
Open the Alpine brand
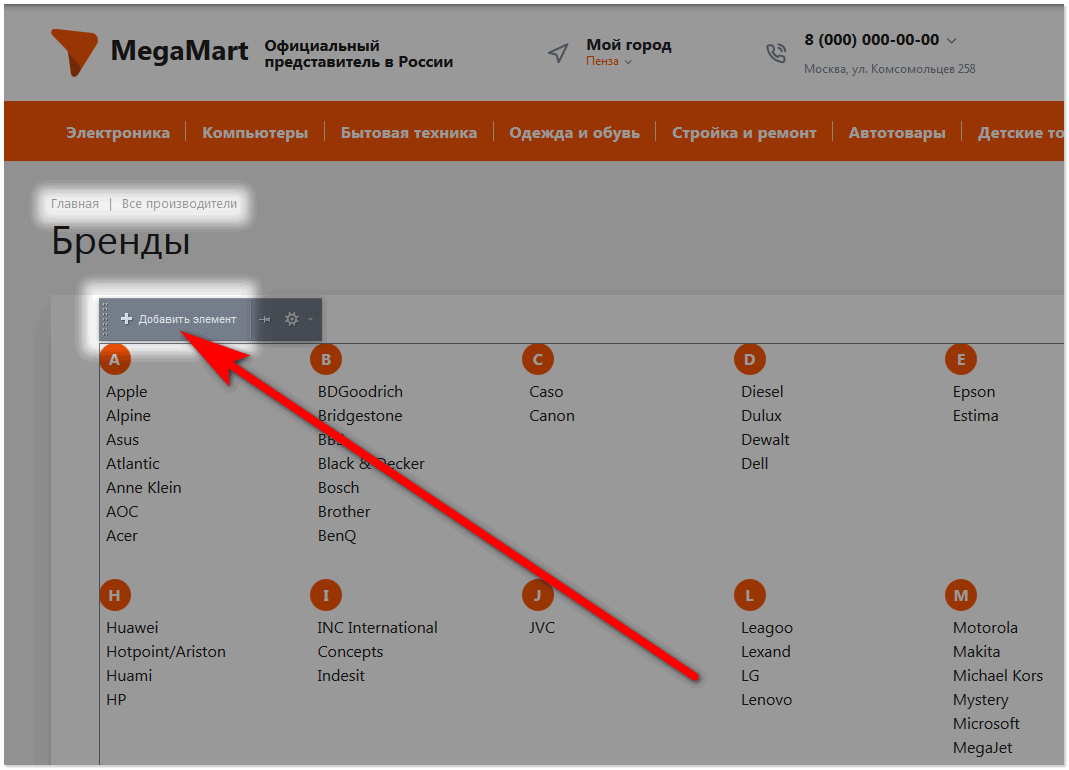(128, 415)
